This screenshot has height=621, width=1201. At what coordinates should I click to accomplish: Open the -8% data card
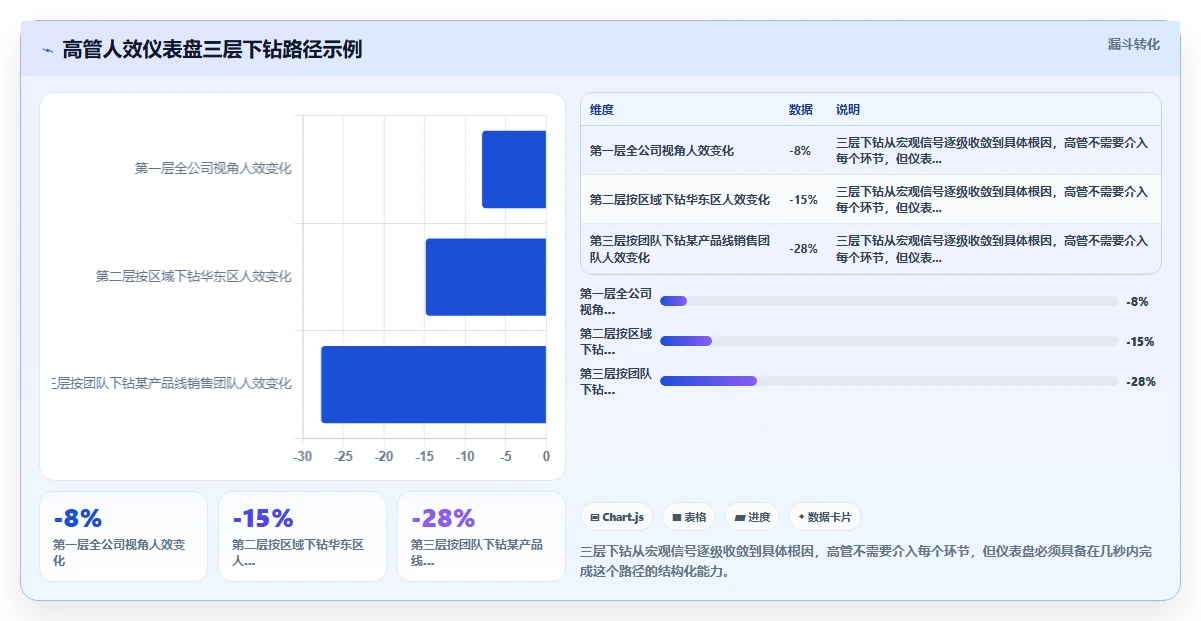point(123,536)
